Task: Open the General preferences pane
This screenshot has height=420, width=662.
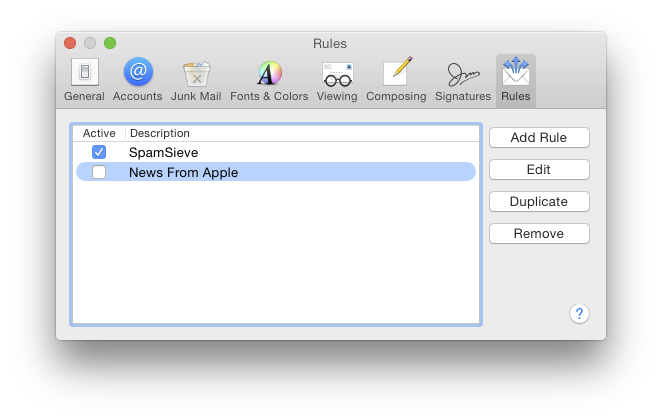Action: 84,80
